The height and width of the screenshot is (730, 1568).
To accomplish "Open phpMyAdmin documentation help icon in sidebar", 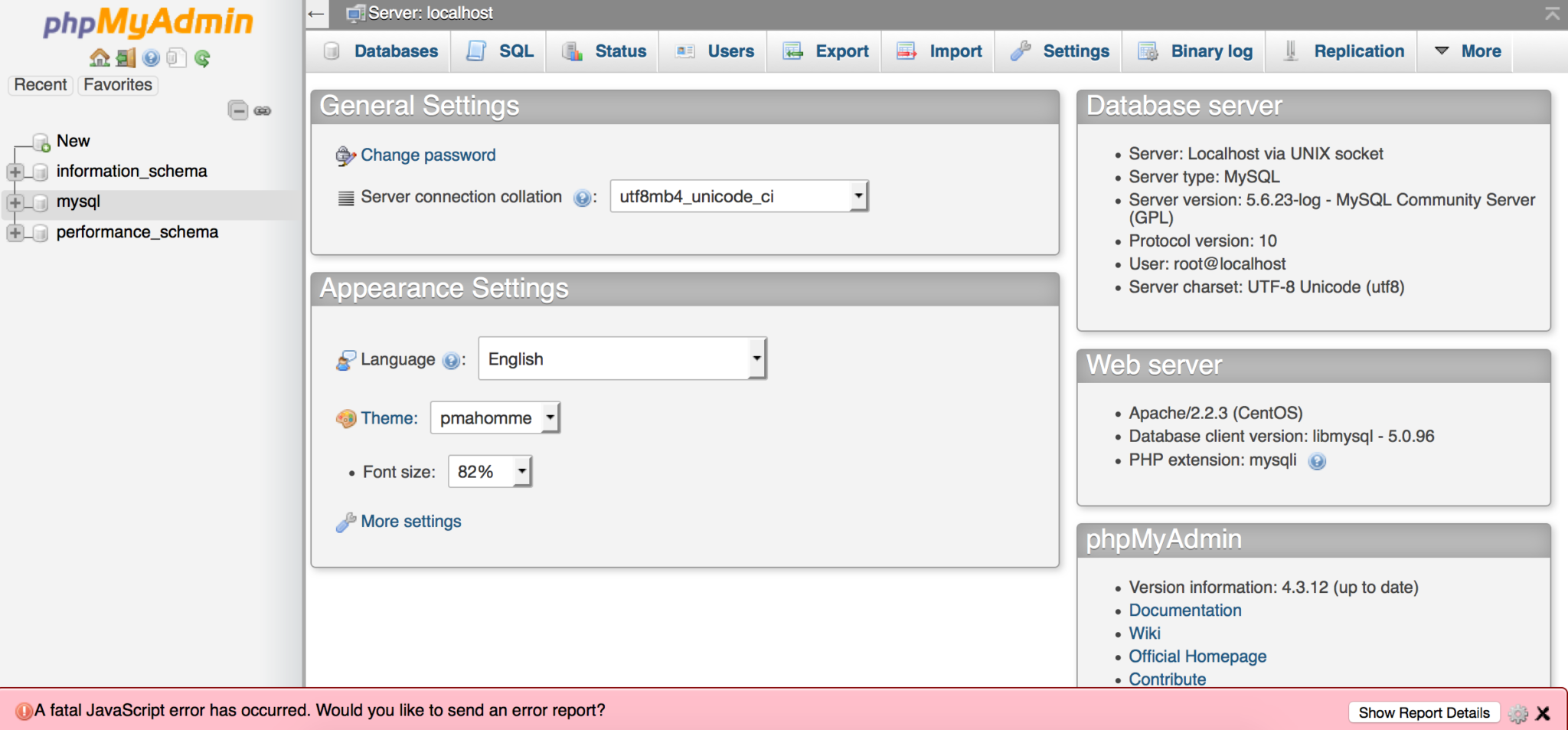I will tap(152, 58).
